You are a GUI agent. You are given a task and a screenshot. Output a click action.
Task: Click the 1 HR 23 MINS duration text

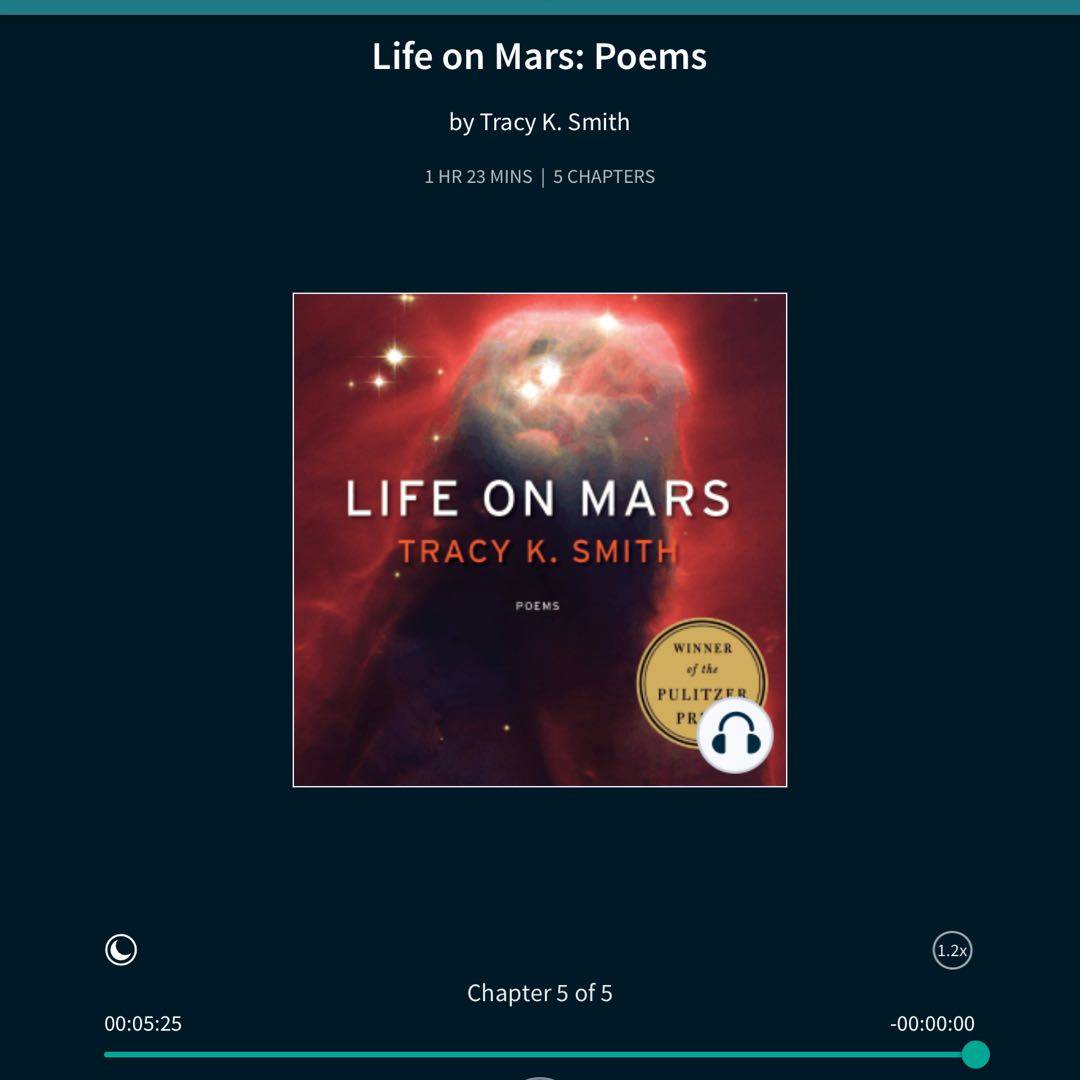coord(478,176)
